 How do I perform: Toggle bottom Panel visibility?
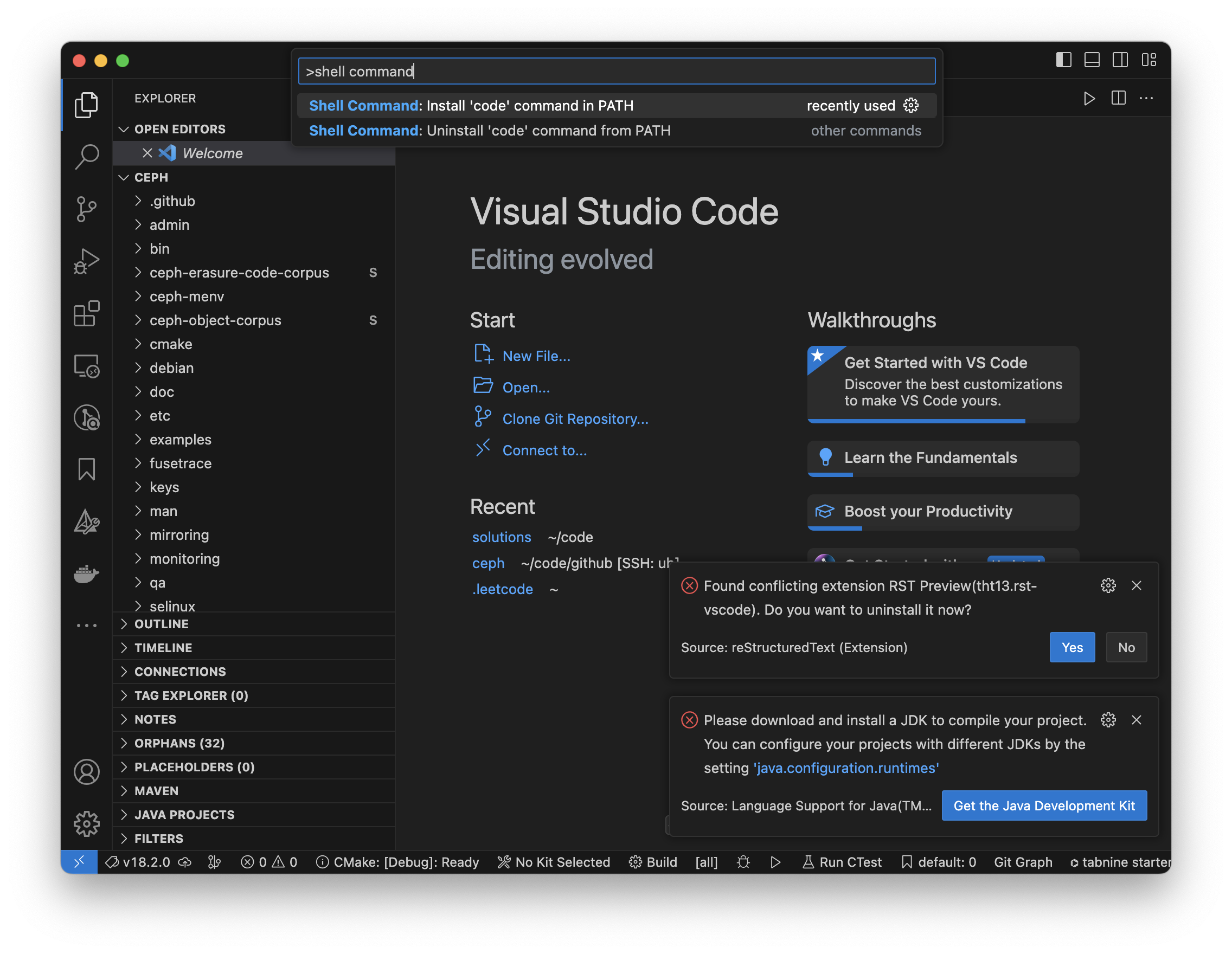(1092, 60)
